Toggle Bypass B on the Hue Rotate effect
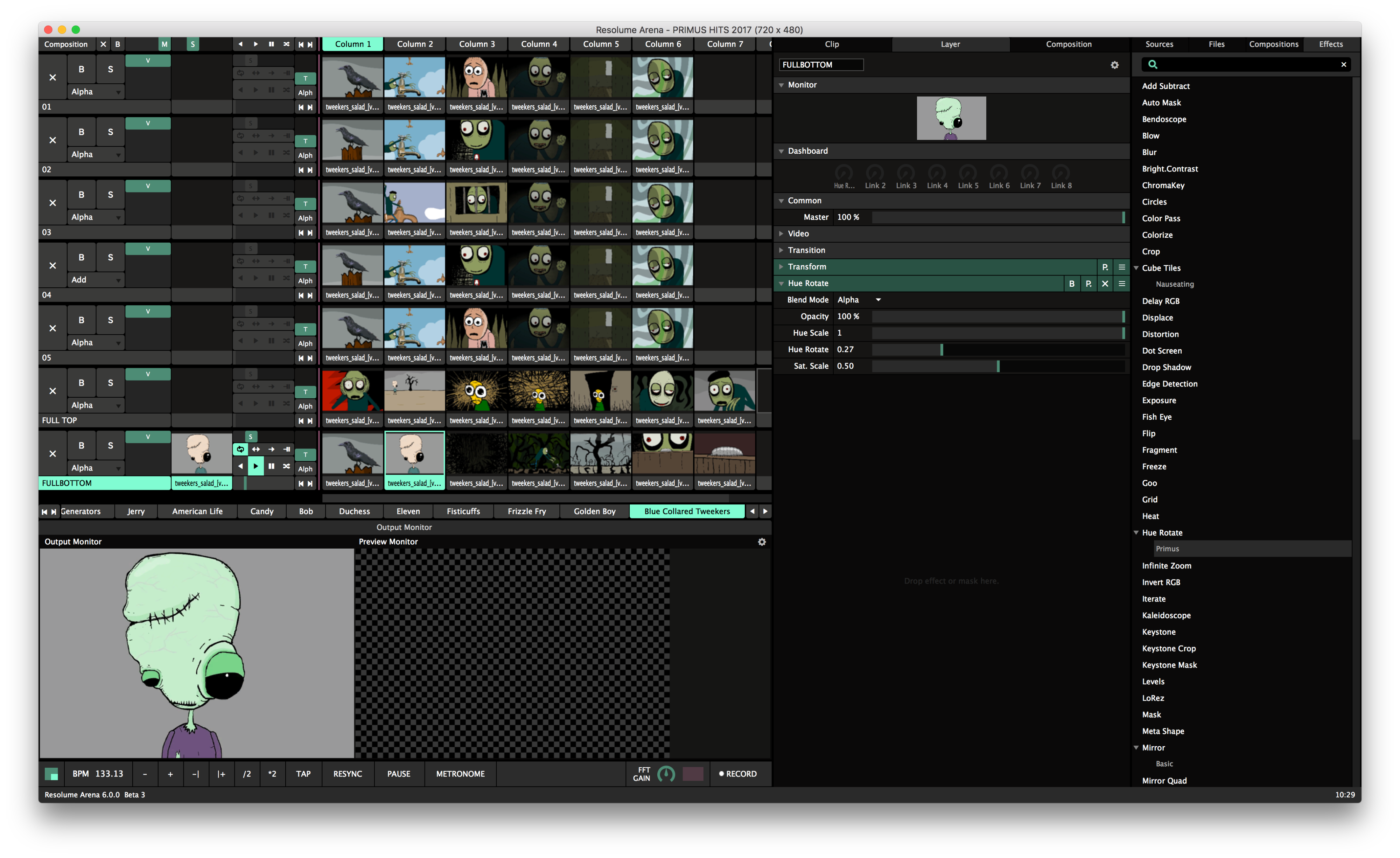The height and width of the screenshot is (858, 1400). 1072,284
